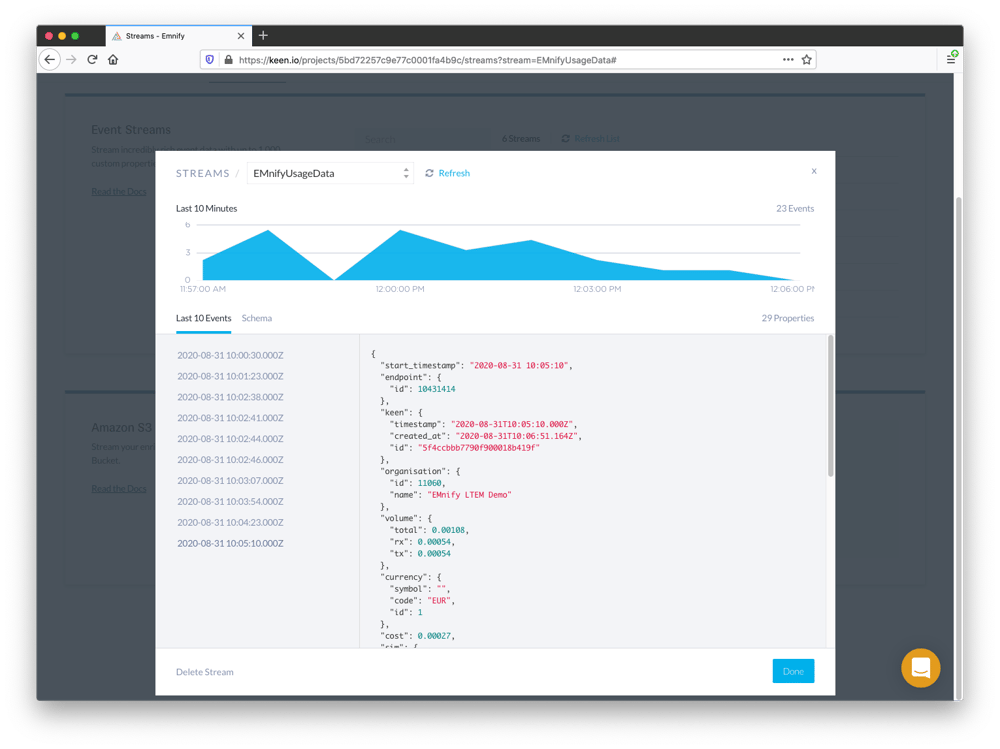Open the orange chat support bubble
Viewport: 1000px width, 749px height.
pyautogui.click(x=920, y=668)
